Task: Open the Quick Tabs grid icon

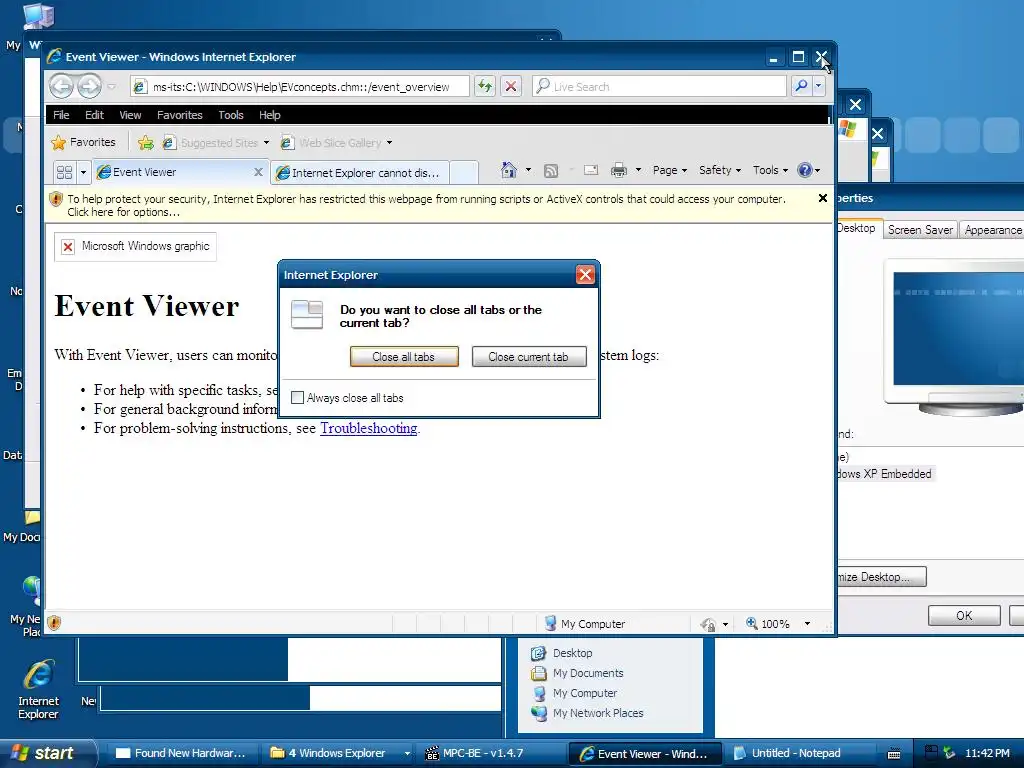Action: click(65, 172)
